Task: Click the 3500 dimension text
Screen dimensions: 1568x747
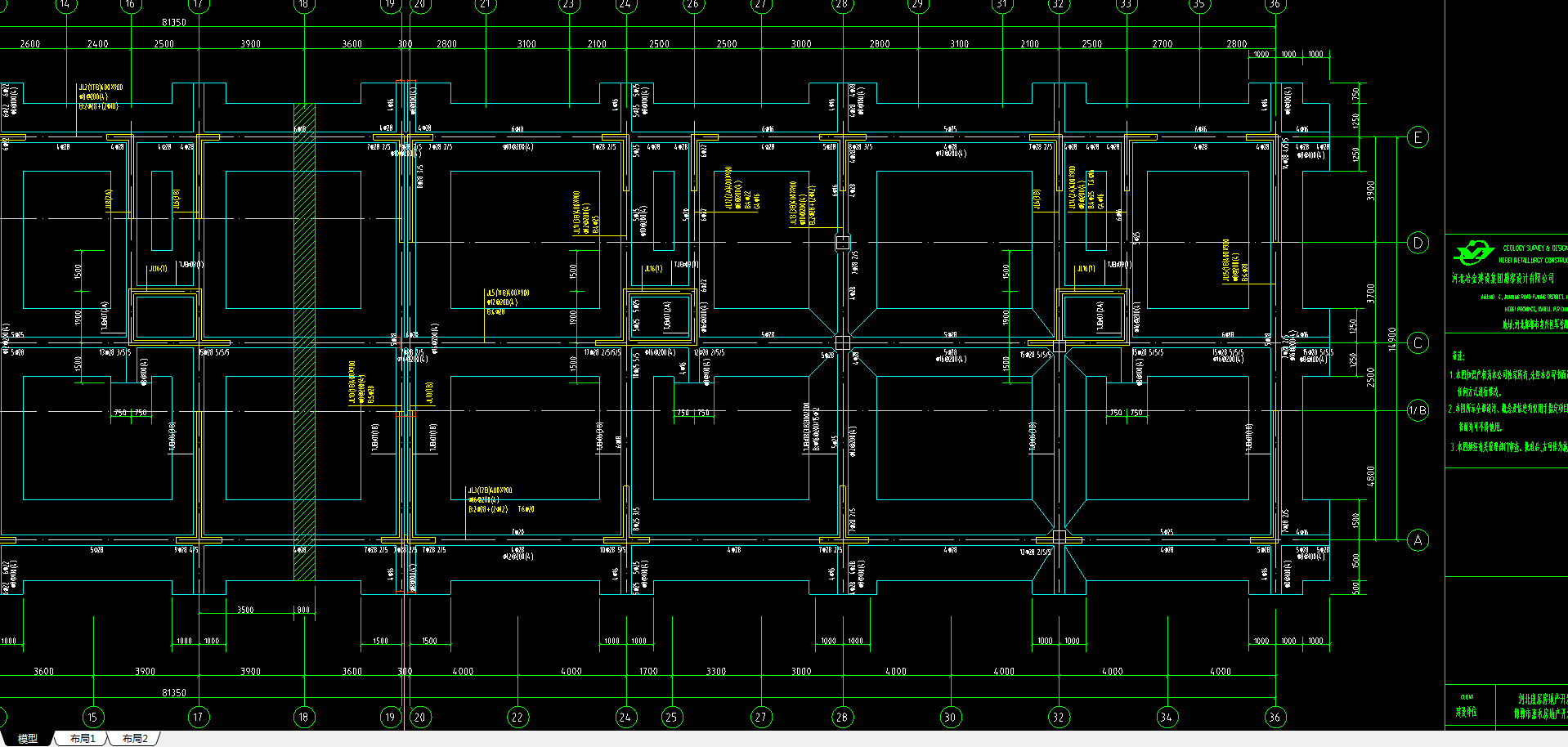Action: (x=245, y=610)
